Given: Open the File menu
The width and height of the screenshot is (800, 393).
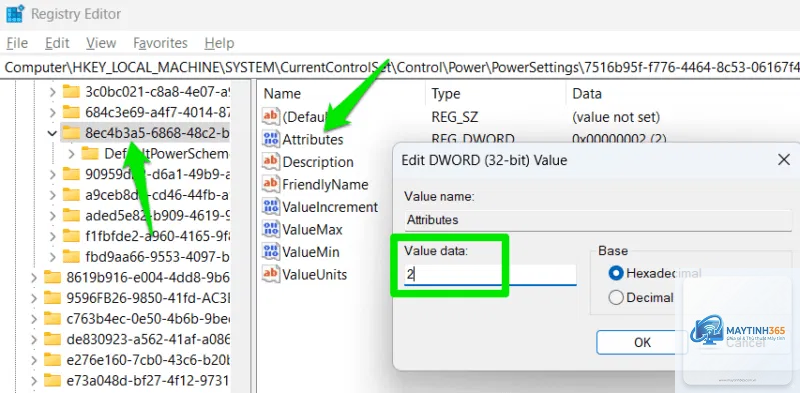Looking at the screenshot, I should click(17, 43).
